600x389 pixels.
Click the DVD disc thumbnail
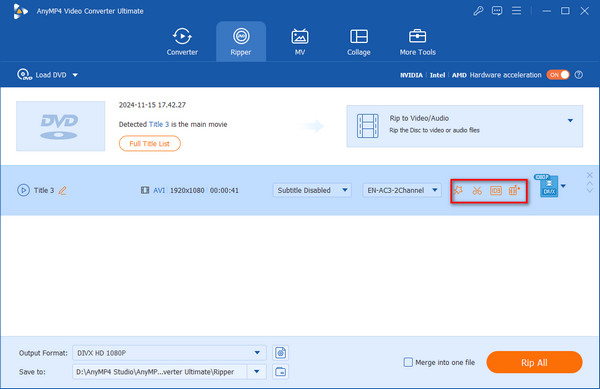point(60,126)
